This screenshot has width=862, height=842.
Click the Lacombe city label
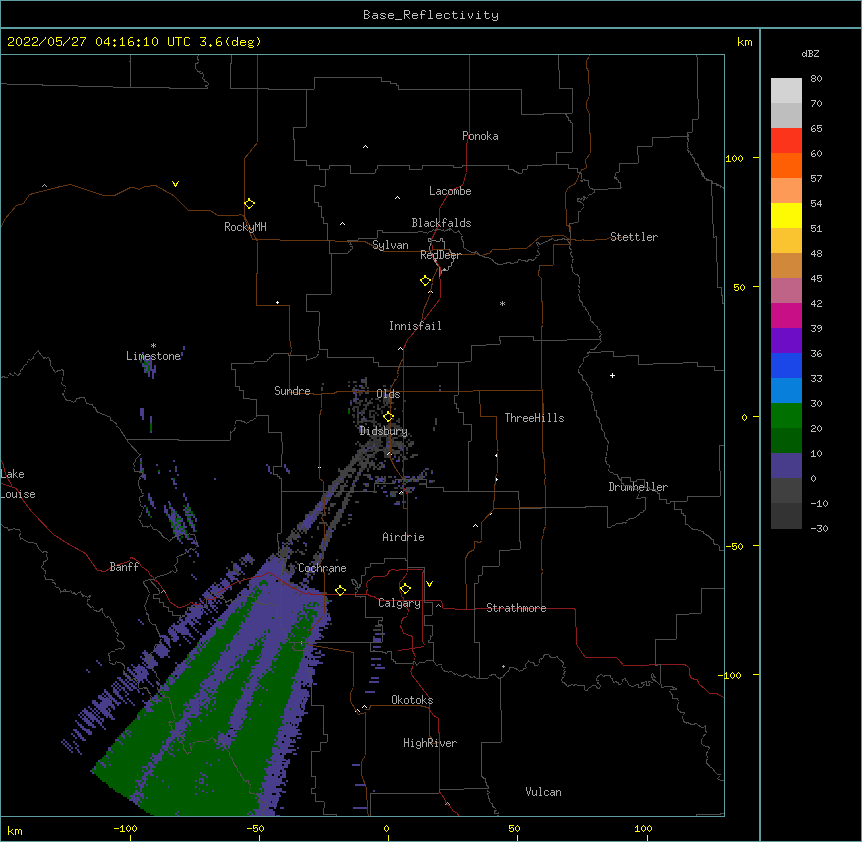pyautogui.click(x=450, y=191)
